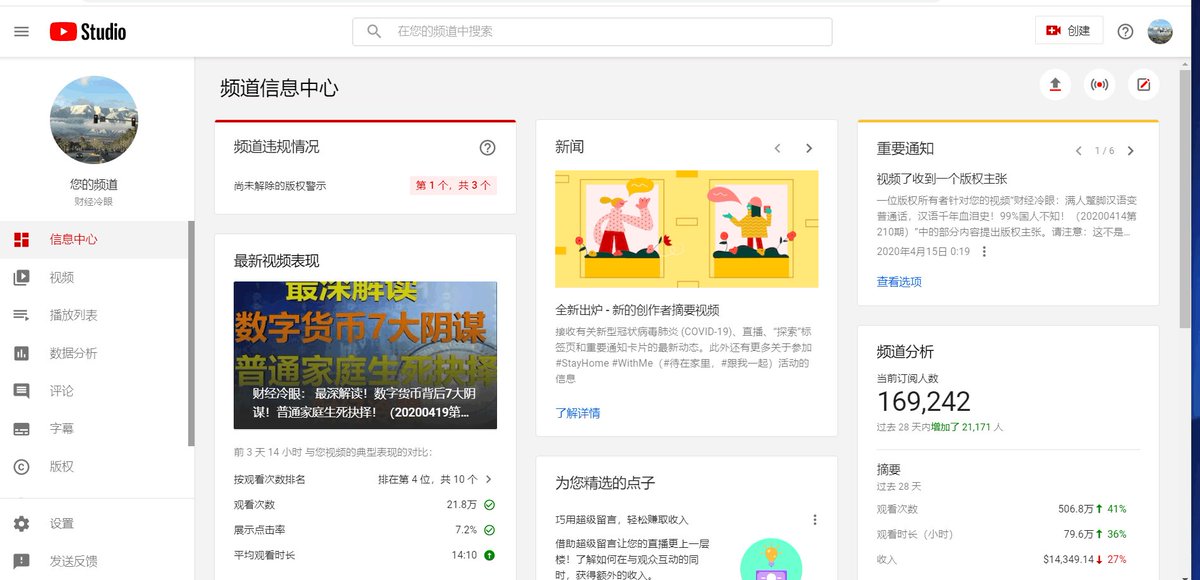Open 数据分析 analytics in sidebar
Image resolution: width=1200 pixels, height=580 pixels.
[94, 353]
